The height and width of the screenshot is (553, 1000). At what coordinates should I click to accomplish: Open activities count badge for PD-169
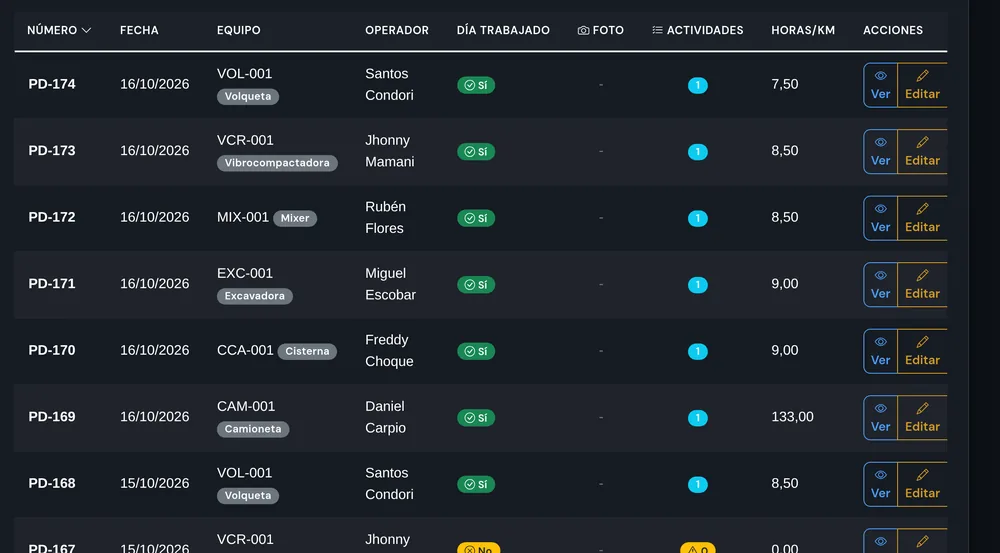(x=698, y=418)
